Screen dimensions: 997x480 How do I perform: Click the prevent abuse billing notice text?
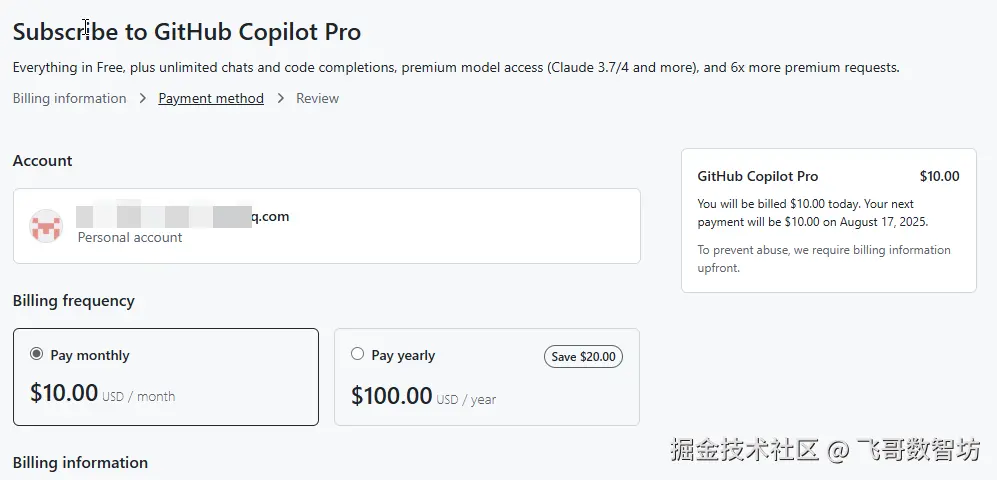coord(824,259)
